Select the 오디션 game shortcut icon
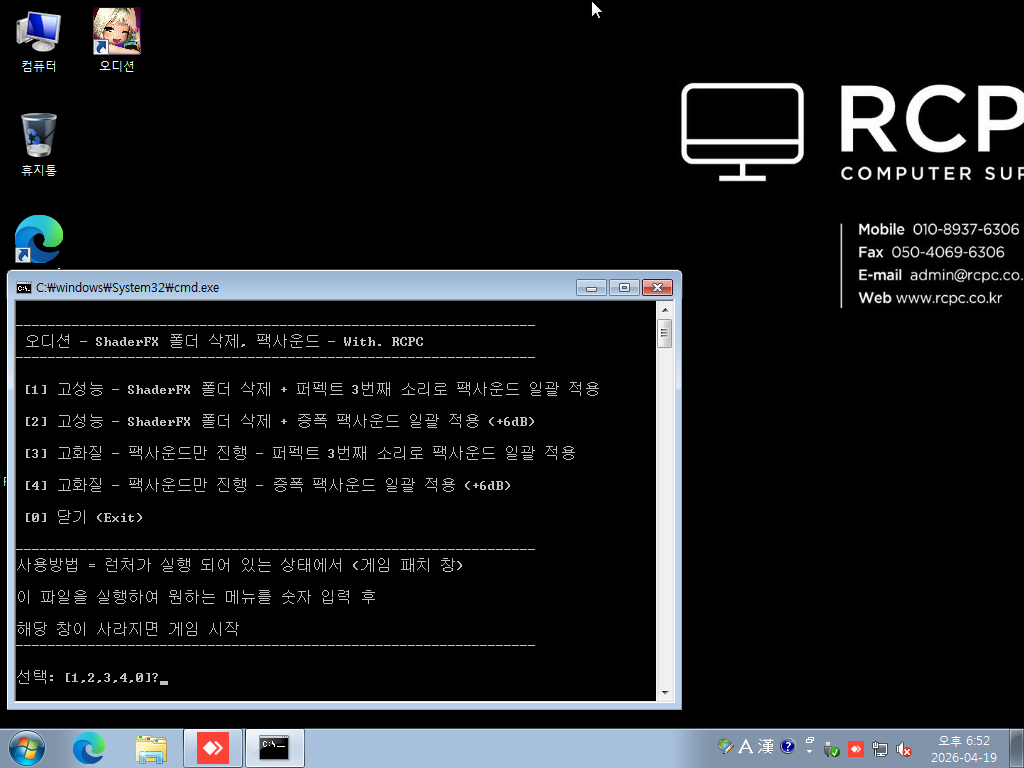 click(117, 40)
